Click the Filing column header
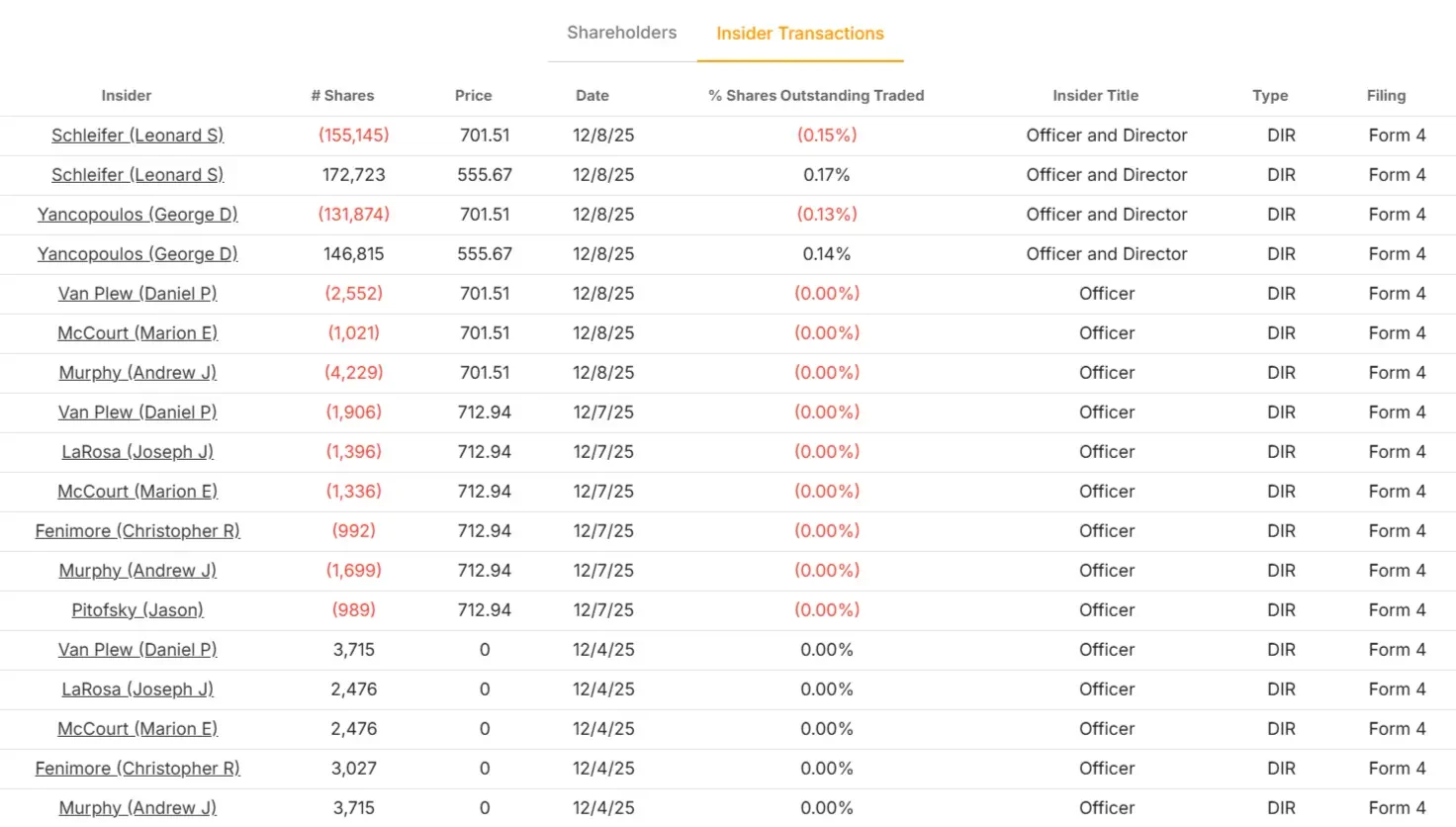This screenshot has width=1456, height=827. 1386,96
